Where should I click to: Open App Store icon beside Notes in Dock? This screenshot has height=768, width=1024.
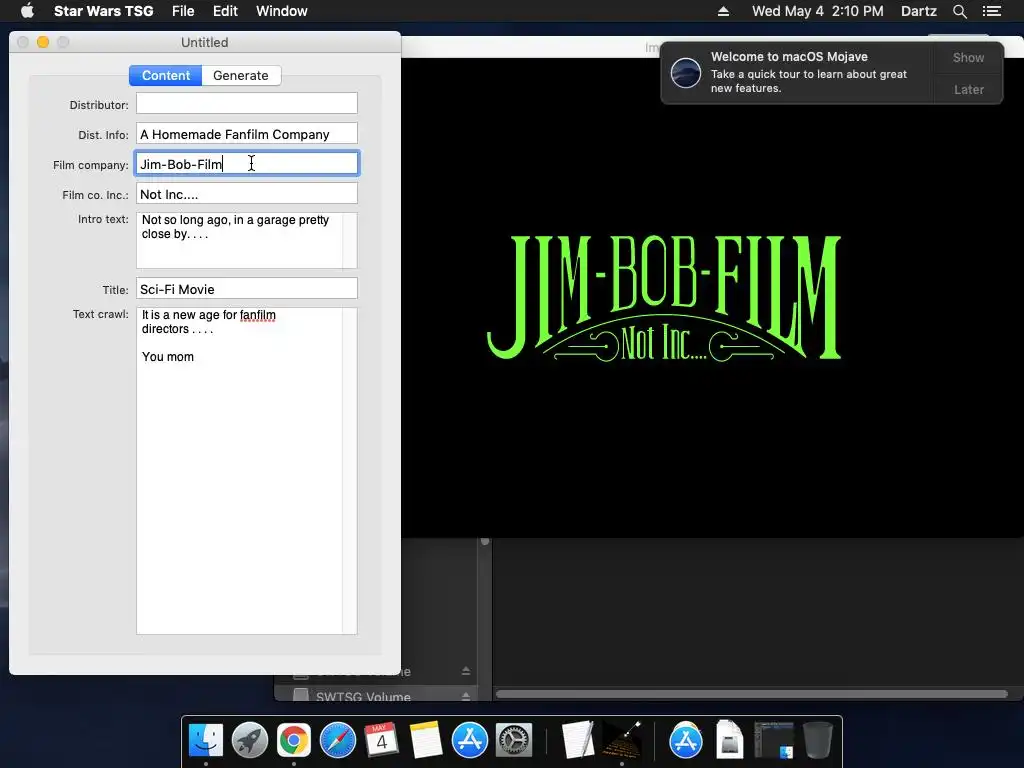[470, 740]
